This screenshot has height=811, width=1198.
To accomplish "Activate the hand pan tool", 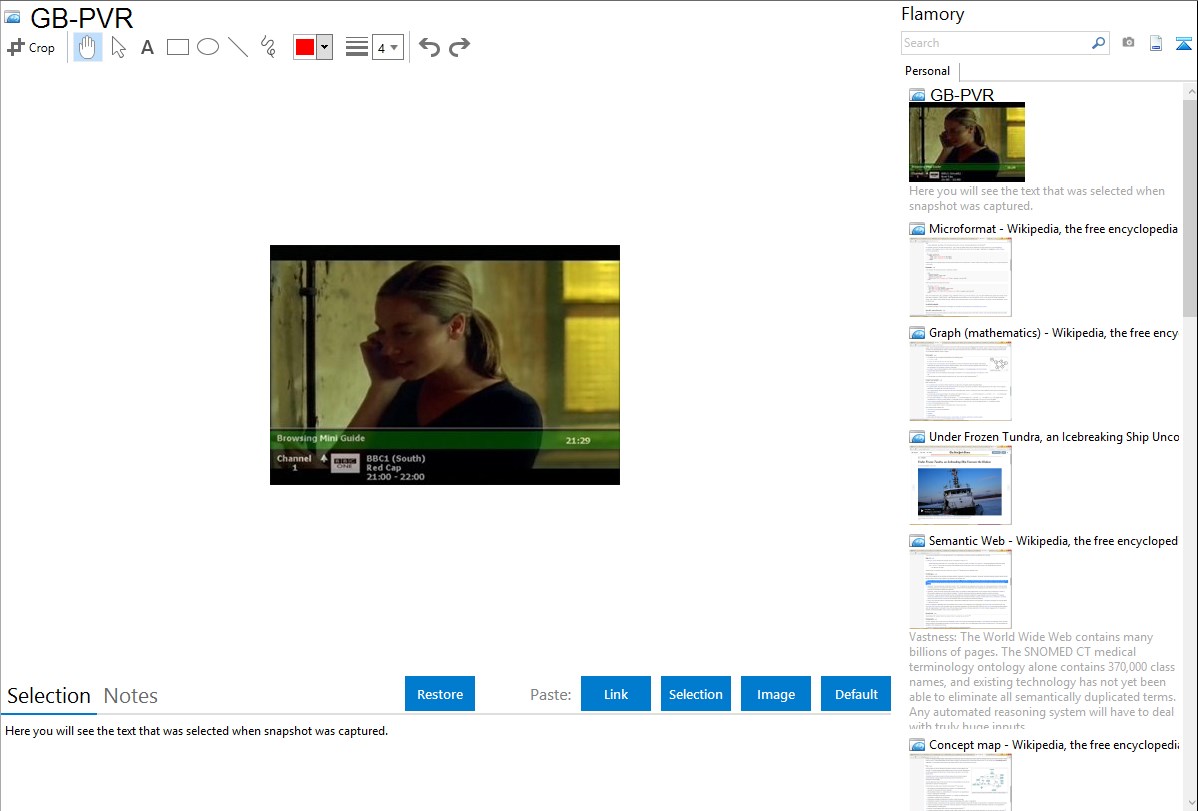I will tap(88, 47).
